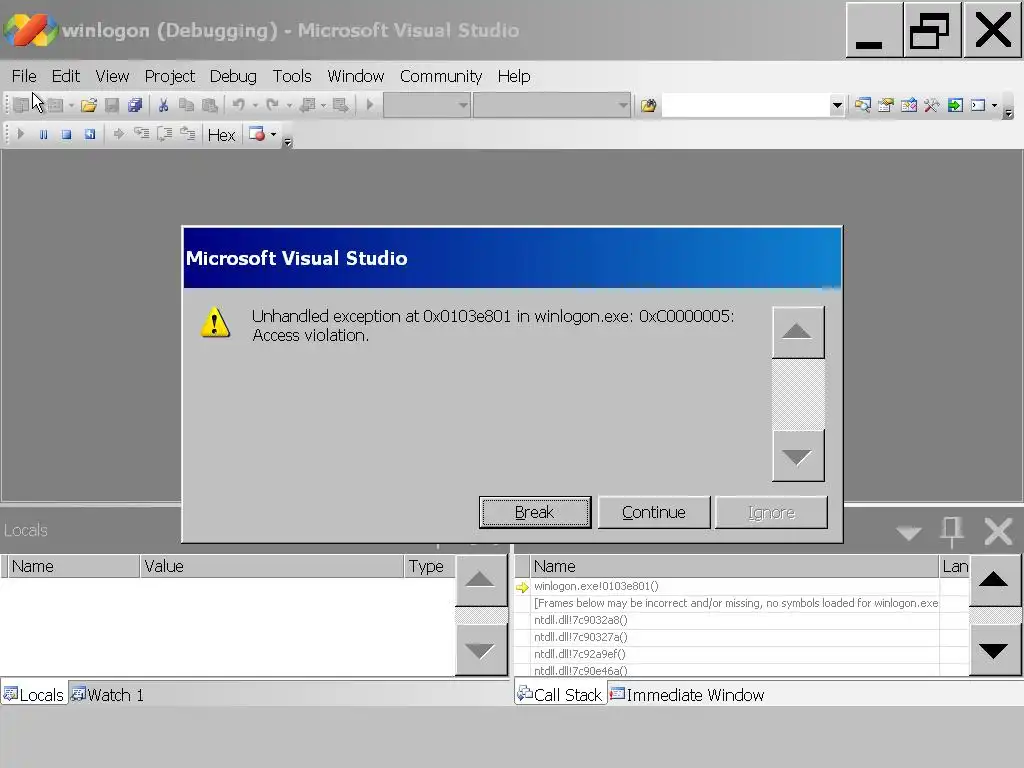Click the exception dialog scroll up arrow
The height and width of the screenshot is (768, 1024).
point(798,332)
